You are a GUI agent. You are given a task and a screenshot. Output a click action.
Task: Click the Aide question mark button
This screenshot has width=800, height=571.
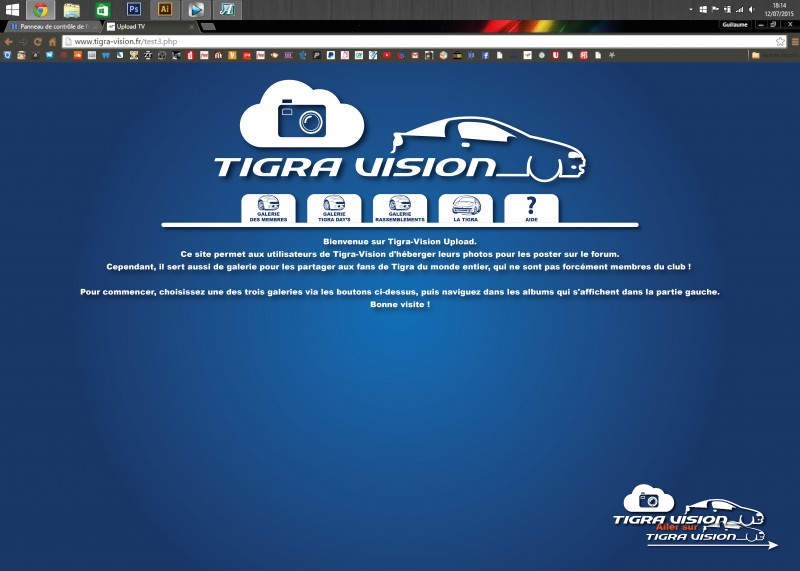[531, 208]
